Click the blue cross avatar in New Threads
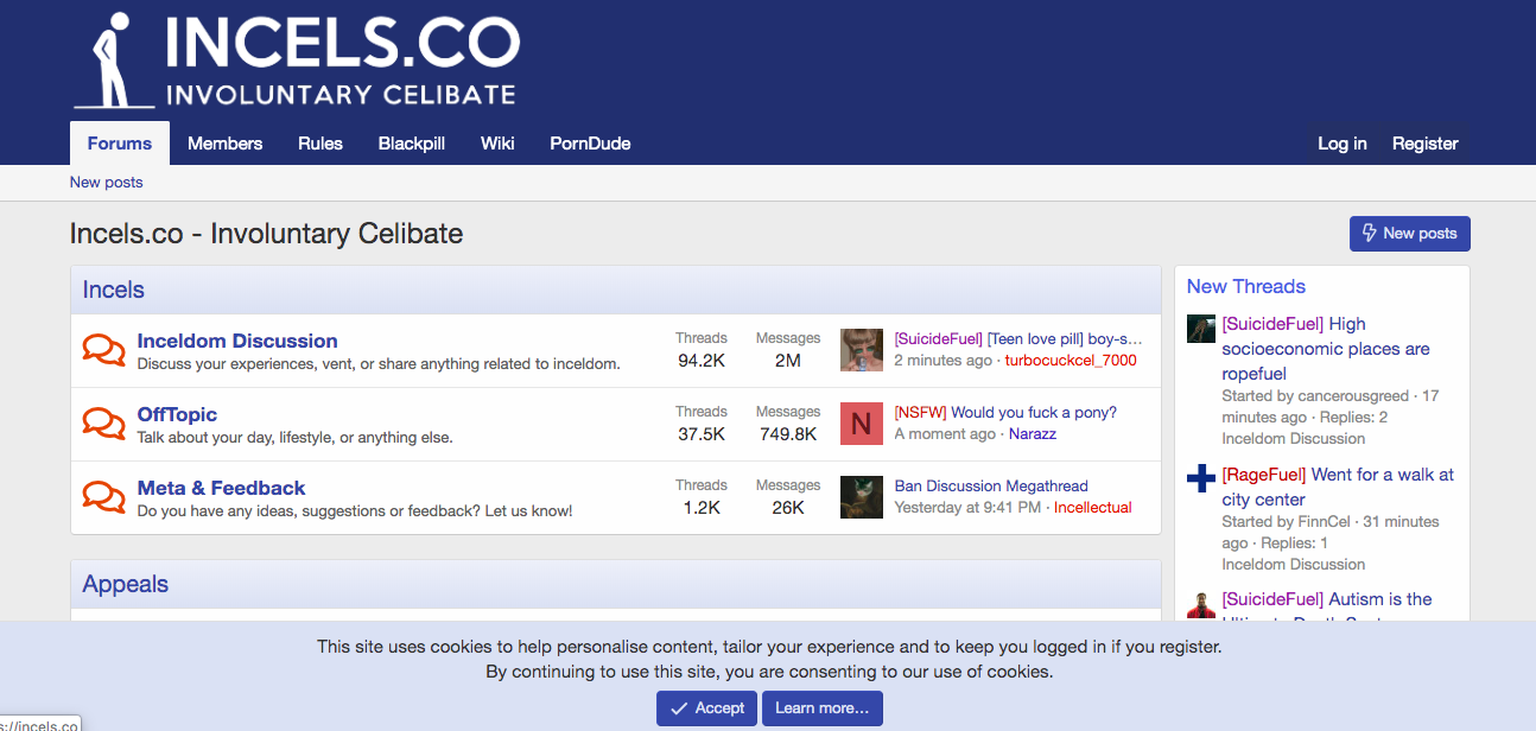Image resolution: width=1536 pixels, height=731 pixels. 1201,479
